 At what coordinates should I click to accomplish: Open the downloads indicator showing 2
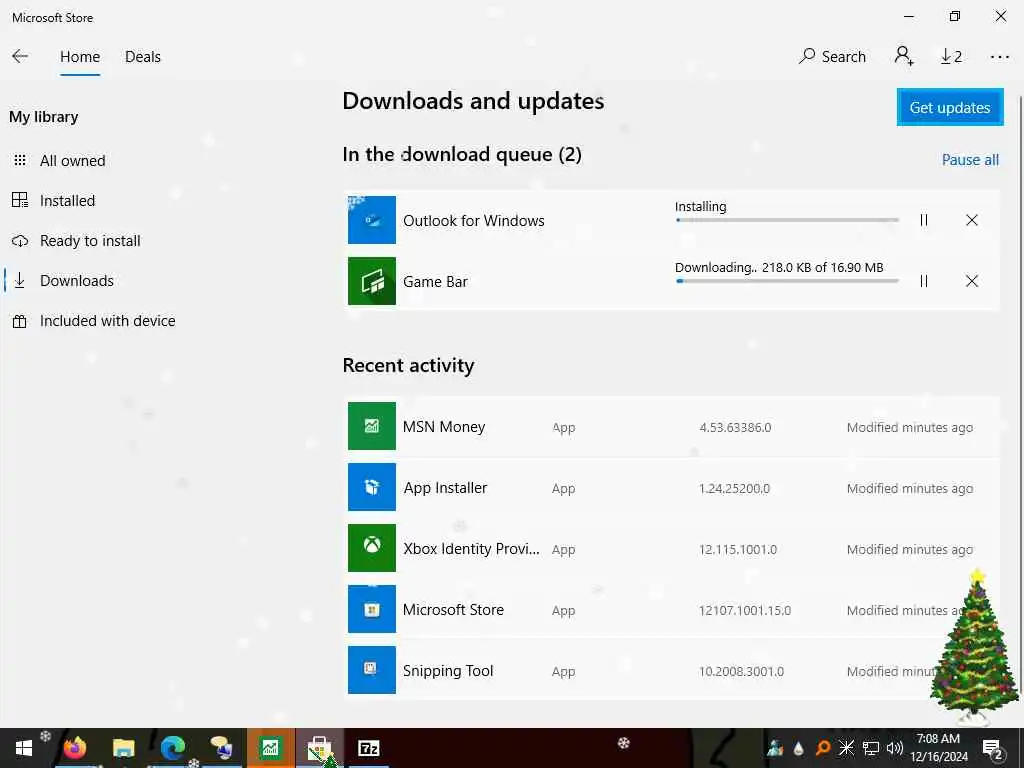point(952,57)
